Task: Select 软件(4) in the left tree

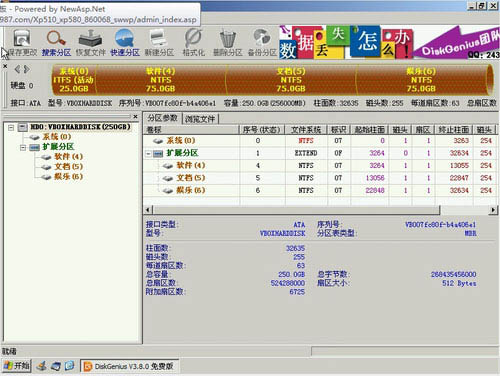Action: click(69, 156)
